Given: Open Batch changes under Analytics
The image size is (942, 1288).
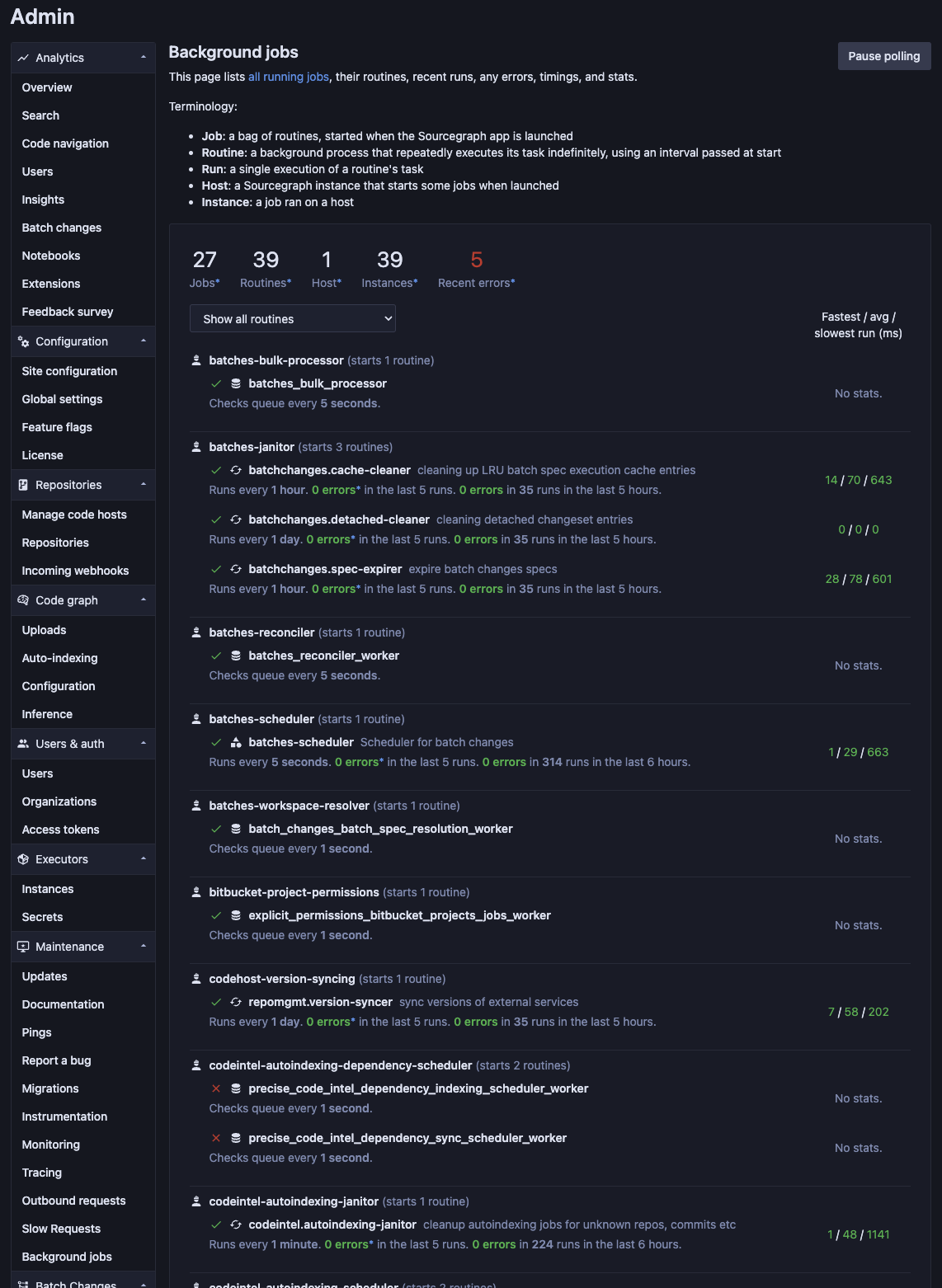Looking at the screenshot, I should tap(61, 228).
